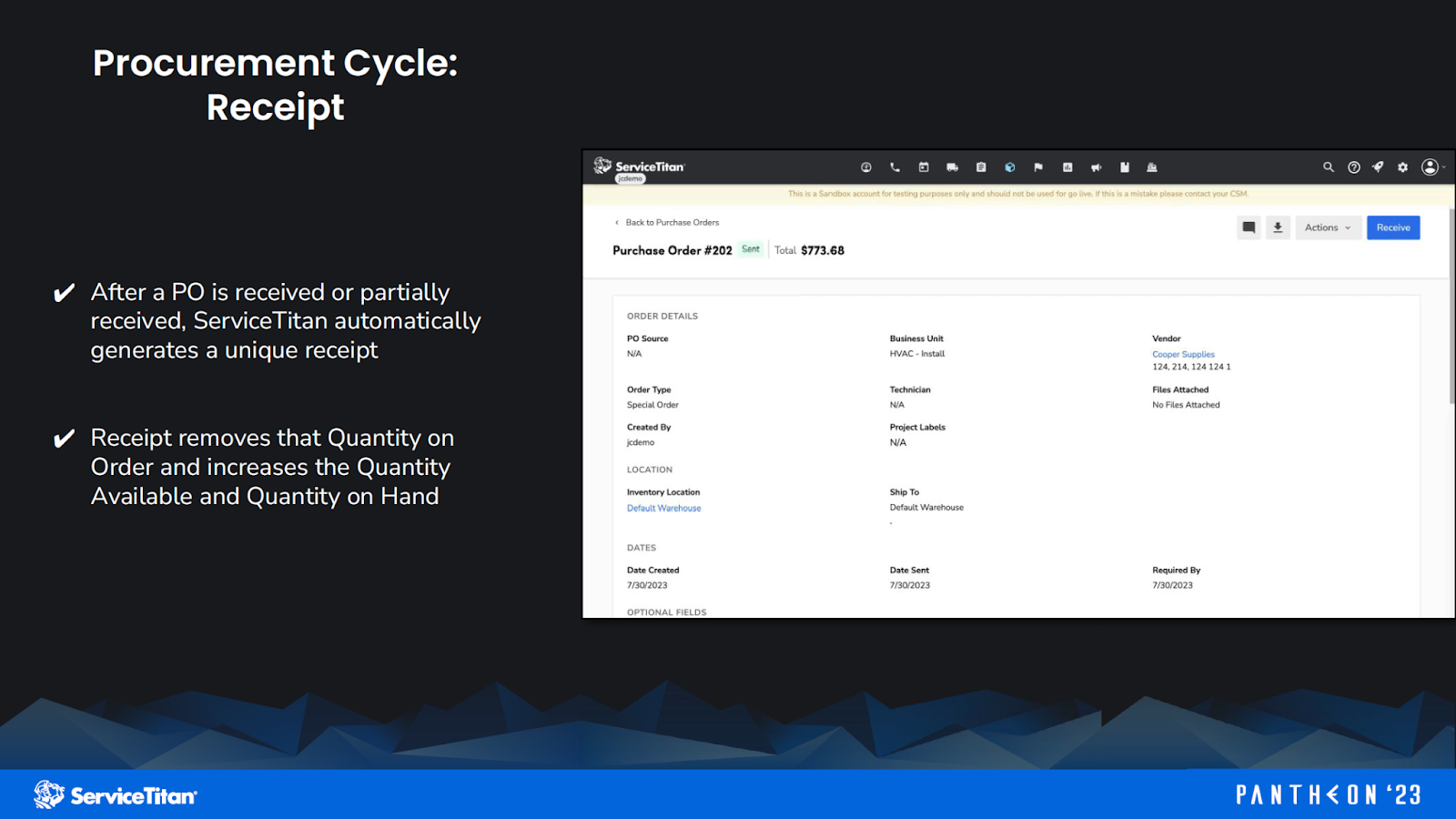
Task: Go back to Purchase Orders
Action: coord(667,223)
